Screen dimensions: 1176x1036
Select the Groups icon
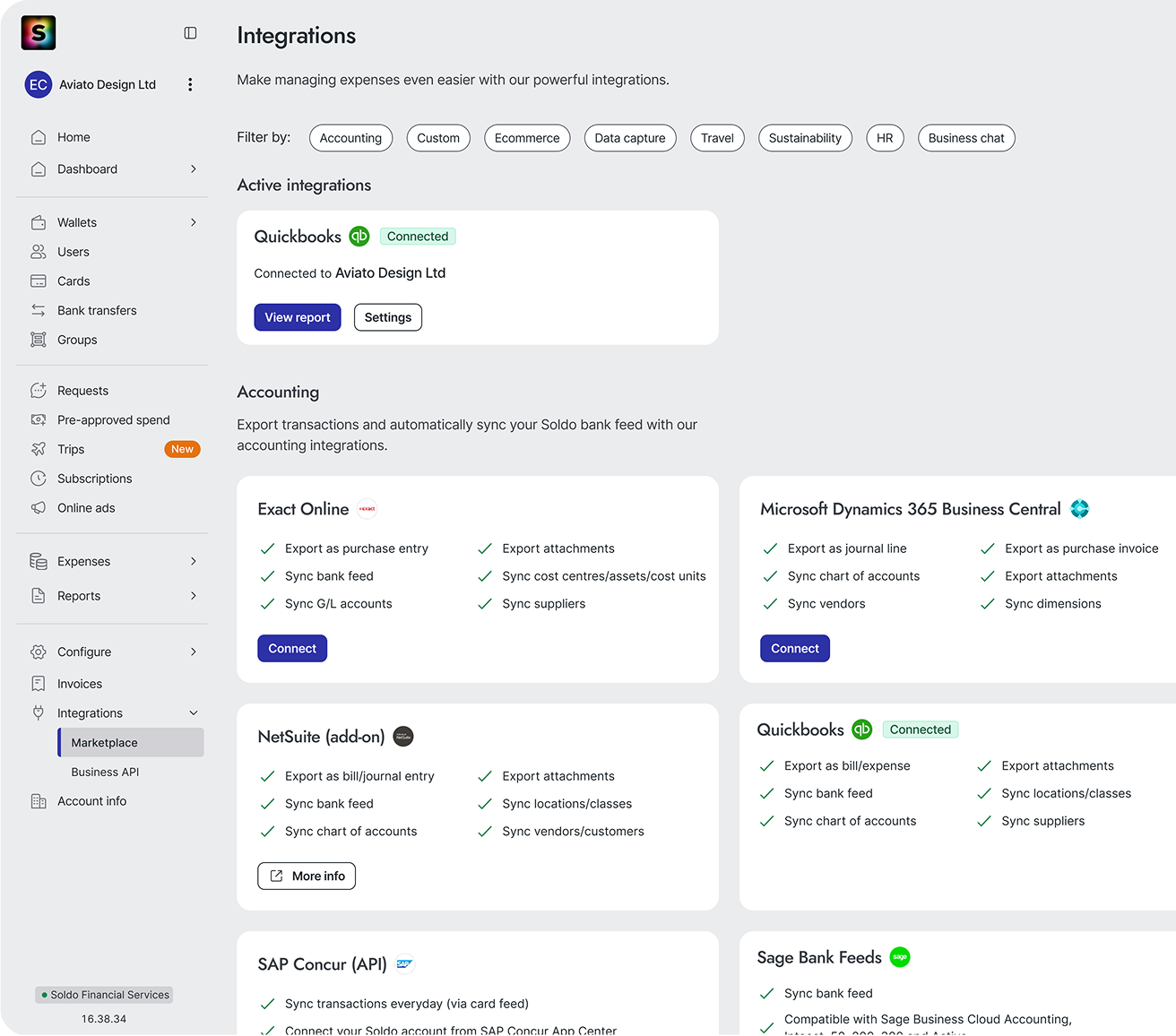point(39,340)
